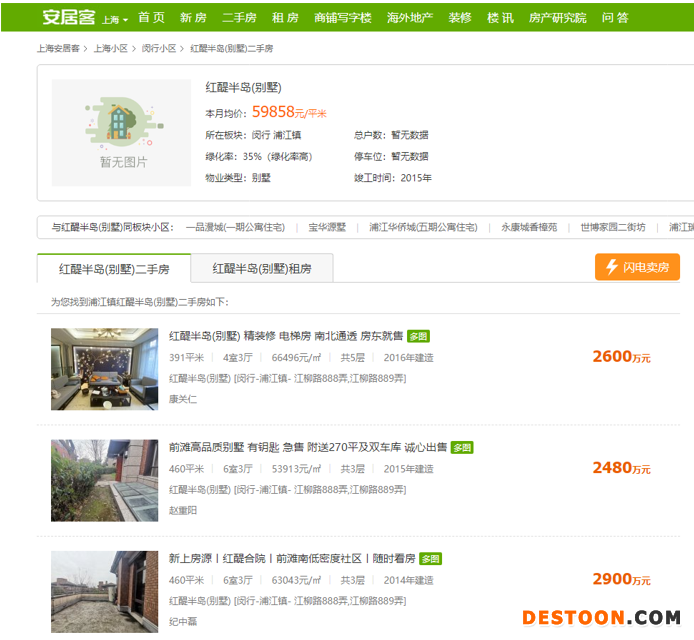Click the 暂无图片 placeholder house image

[121, 132]
